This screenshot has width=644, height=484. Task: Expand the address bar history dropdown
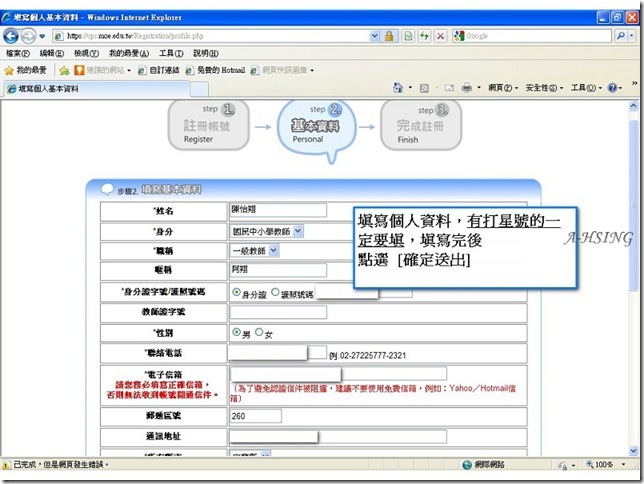[374, 36]
